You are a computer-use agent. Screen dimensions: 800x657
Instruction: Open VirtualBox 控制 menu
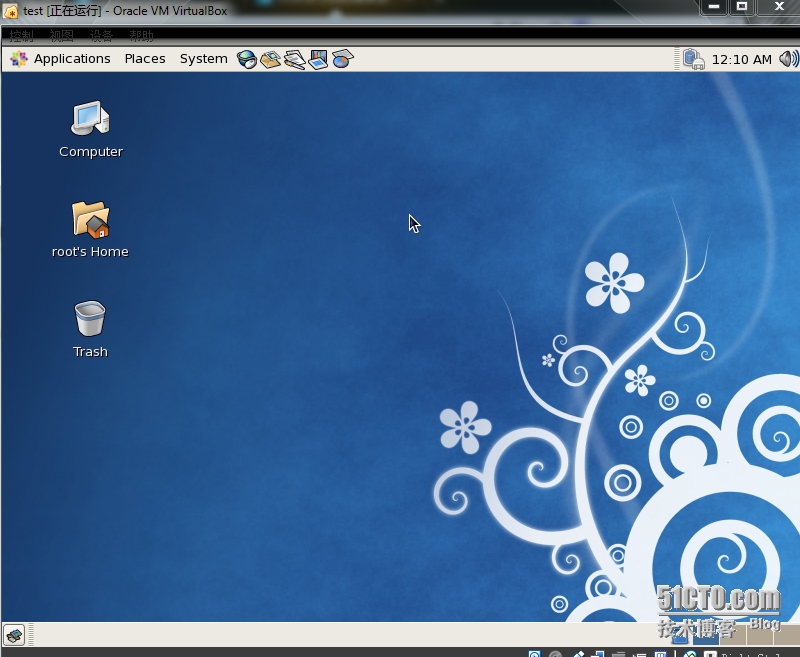21,36
